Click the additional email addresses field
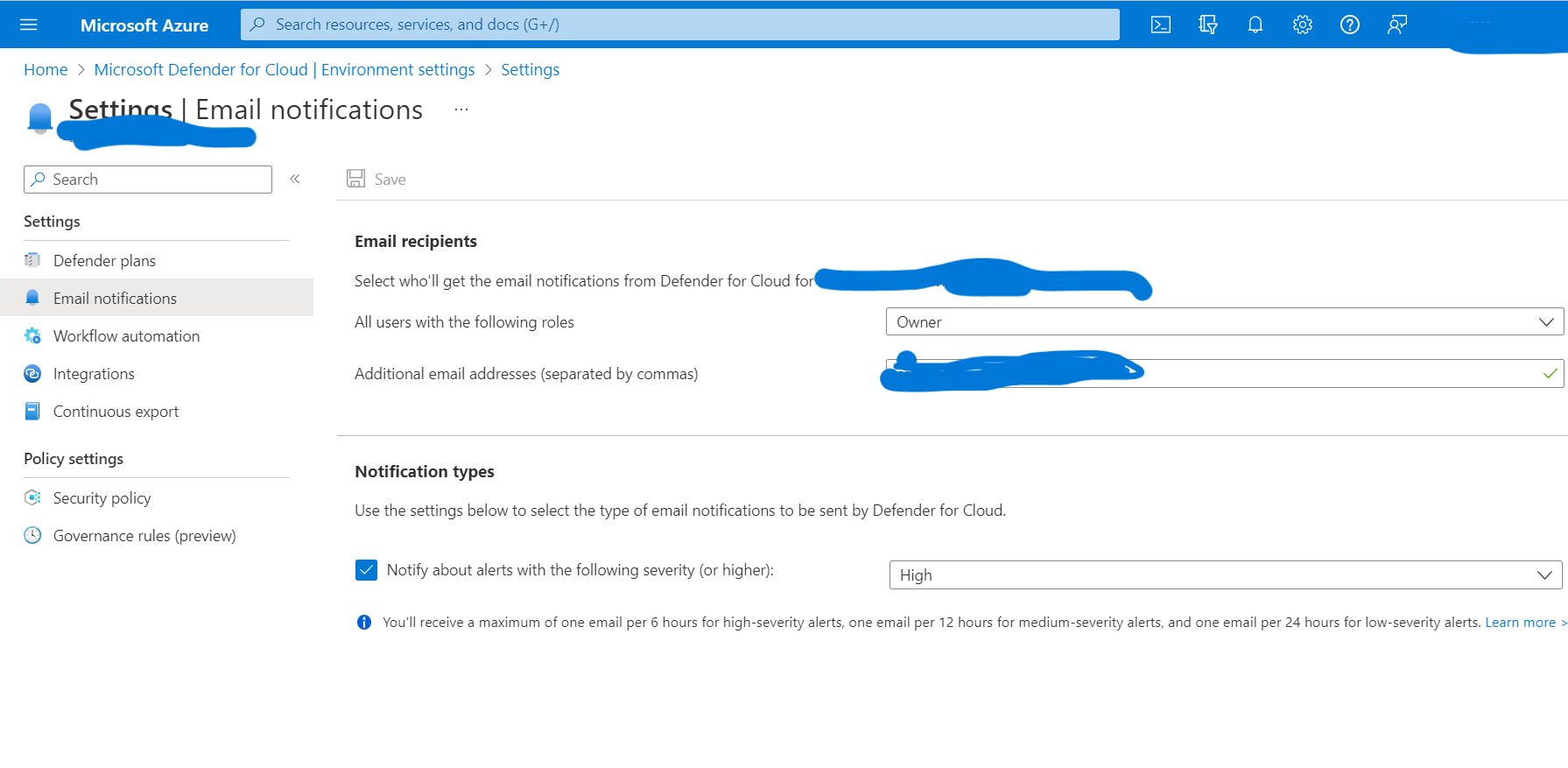1568x768 pixels. tap(1225, 373)
